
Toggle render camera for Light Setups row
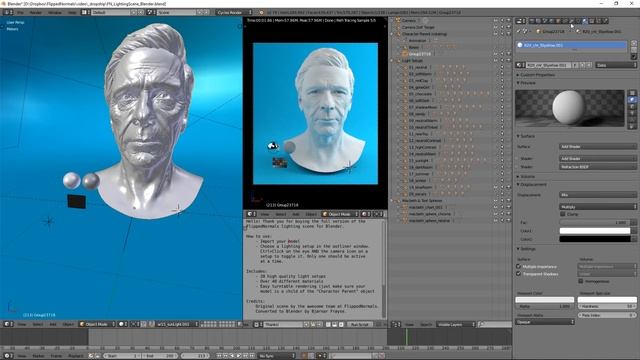tap(509, 60)
